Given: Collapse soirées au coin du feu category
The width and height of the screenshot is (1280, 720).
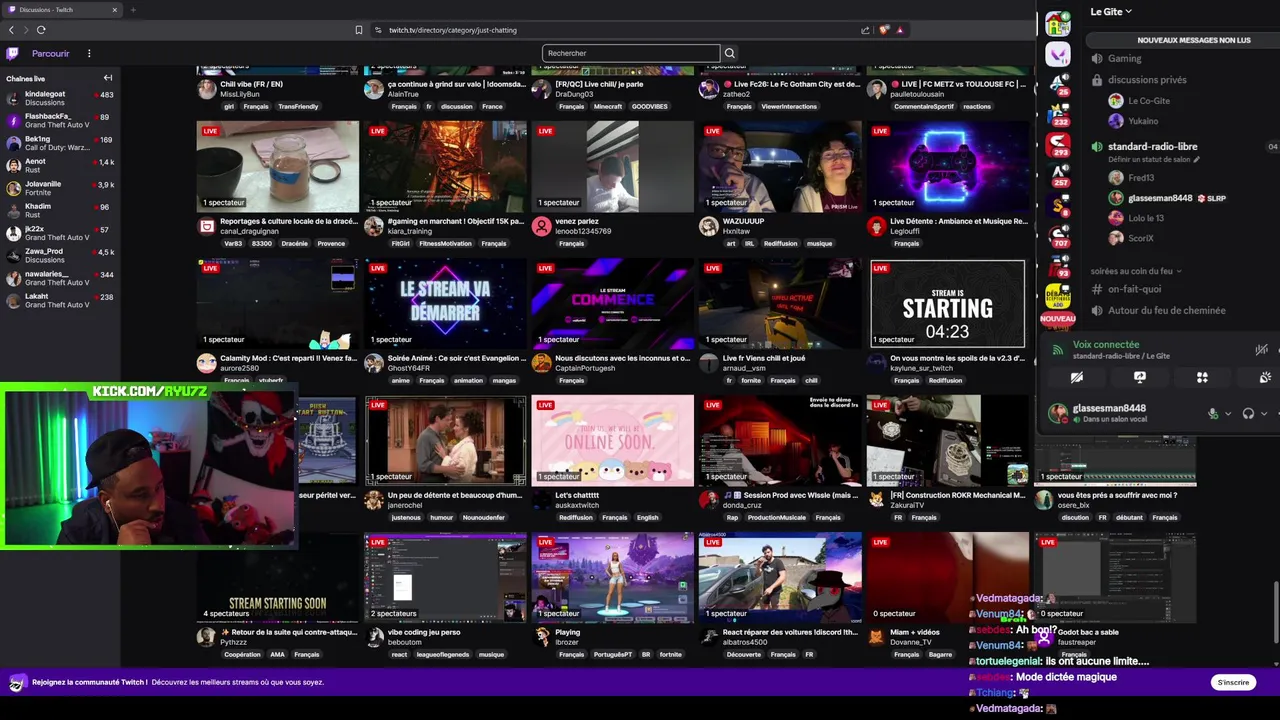Looking at the screenshot, I should tap(1135, 271).
